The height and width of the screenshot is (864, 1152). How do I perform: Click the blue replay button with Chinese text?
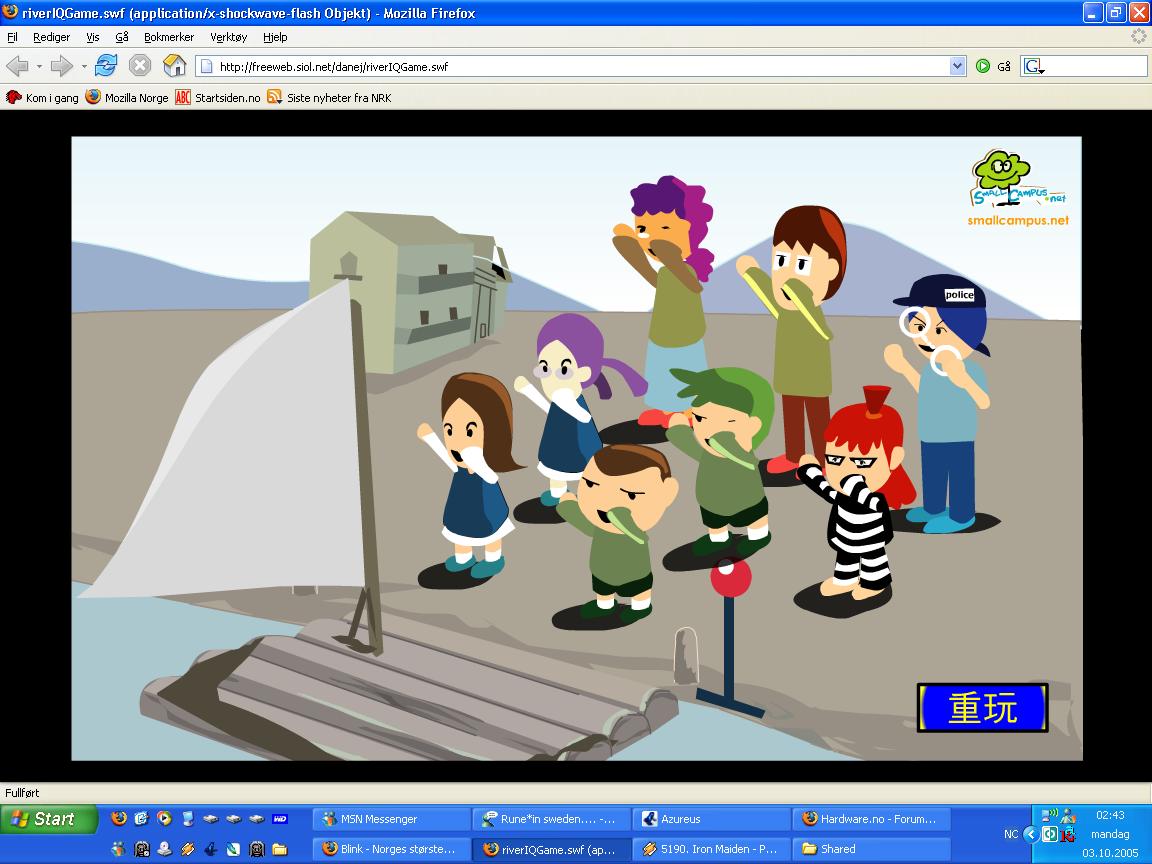982,708
